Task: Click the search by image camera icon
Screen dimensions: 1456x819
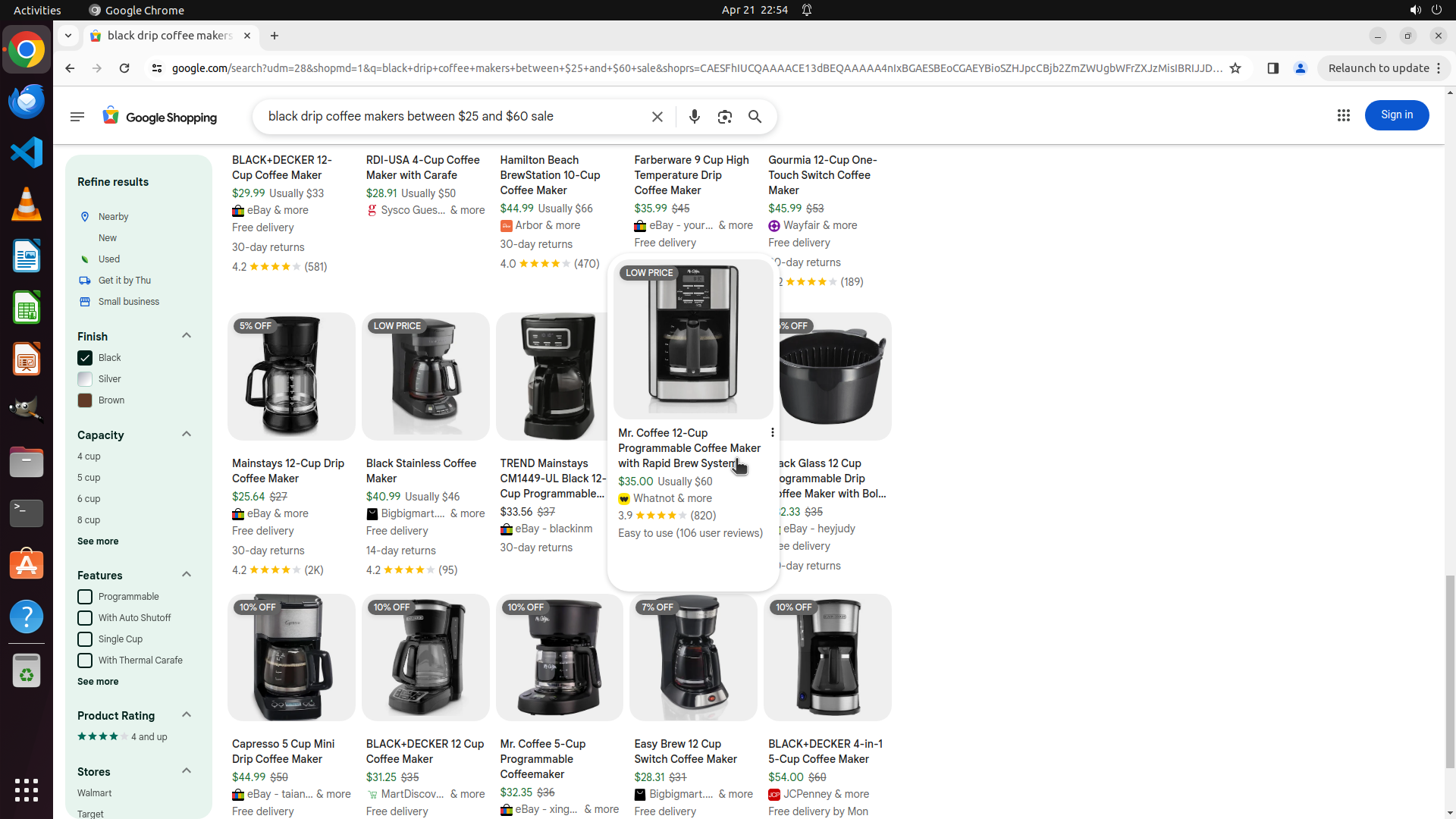Action: 724,117
